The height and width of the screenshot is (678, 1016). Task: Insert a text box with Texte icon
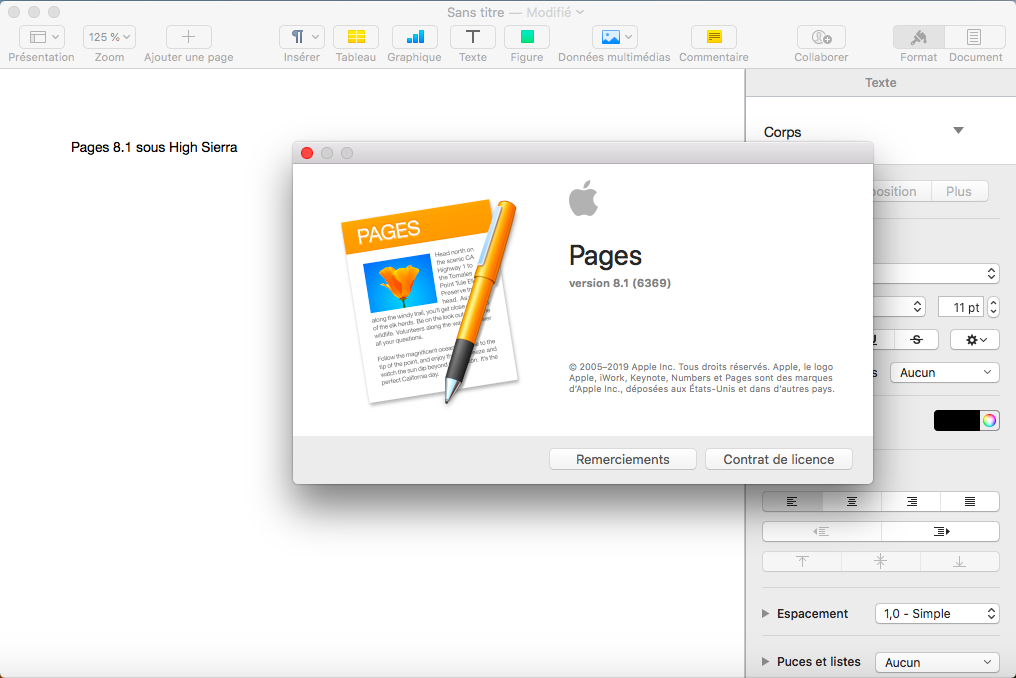[x=473, y=37]
